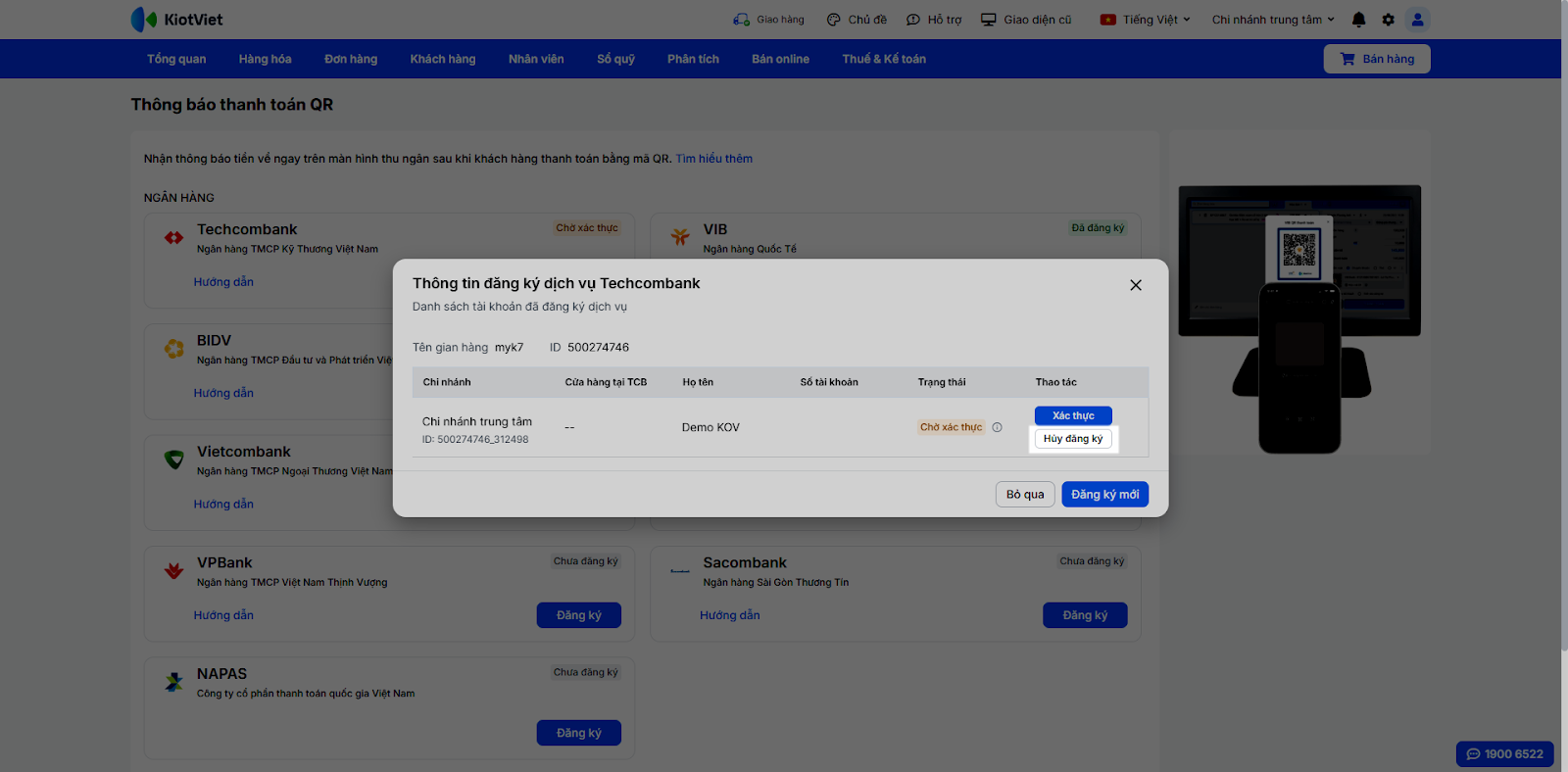Open Hướng dẫn link for BIDV

(x=223, y=393)
